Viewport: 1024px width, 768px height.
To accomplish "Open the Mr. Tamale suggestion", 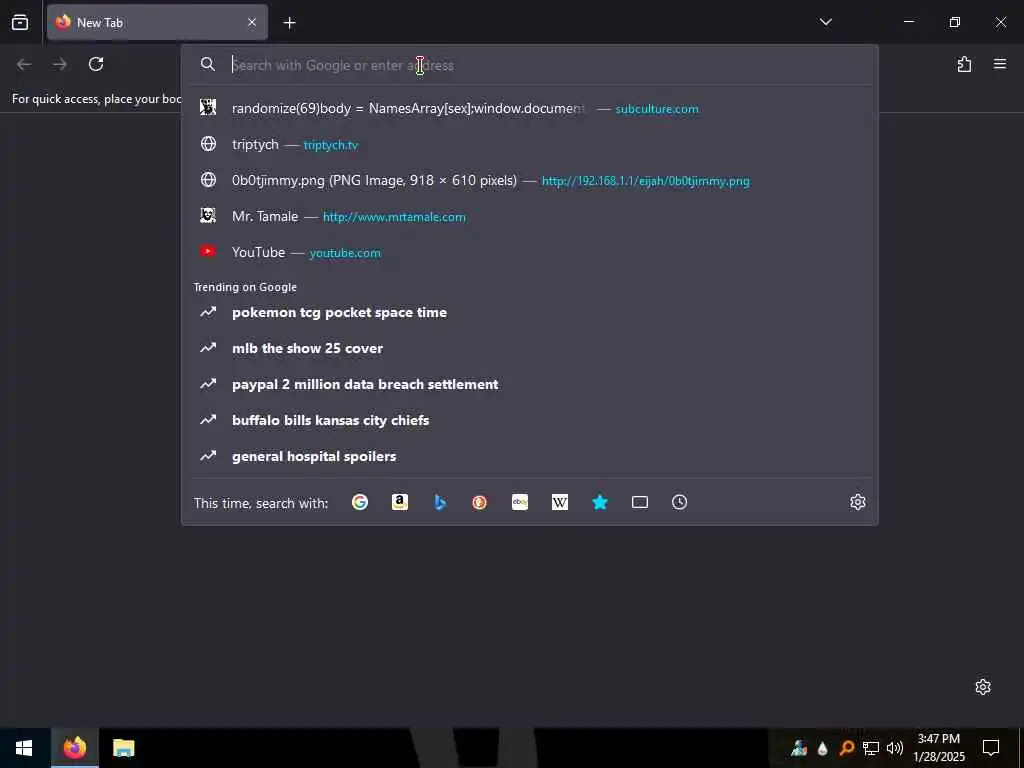I will point(530,216).
